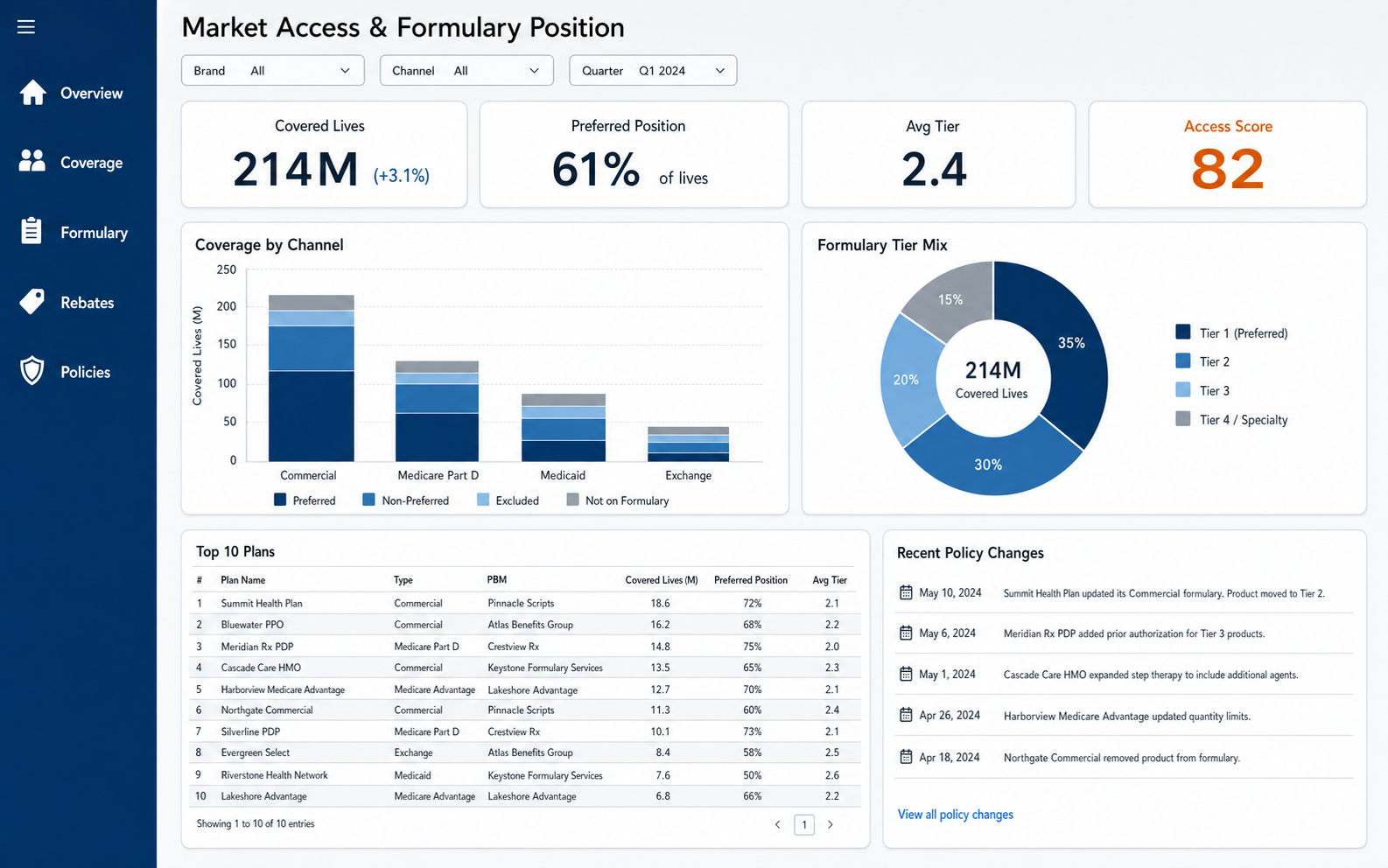Image resolution: width=1388 pixels, height=868 pixels.
Task: Navigate to Rebates in sidebar
Action: pyautogui.click(x=87, y=303)
